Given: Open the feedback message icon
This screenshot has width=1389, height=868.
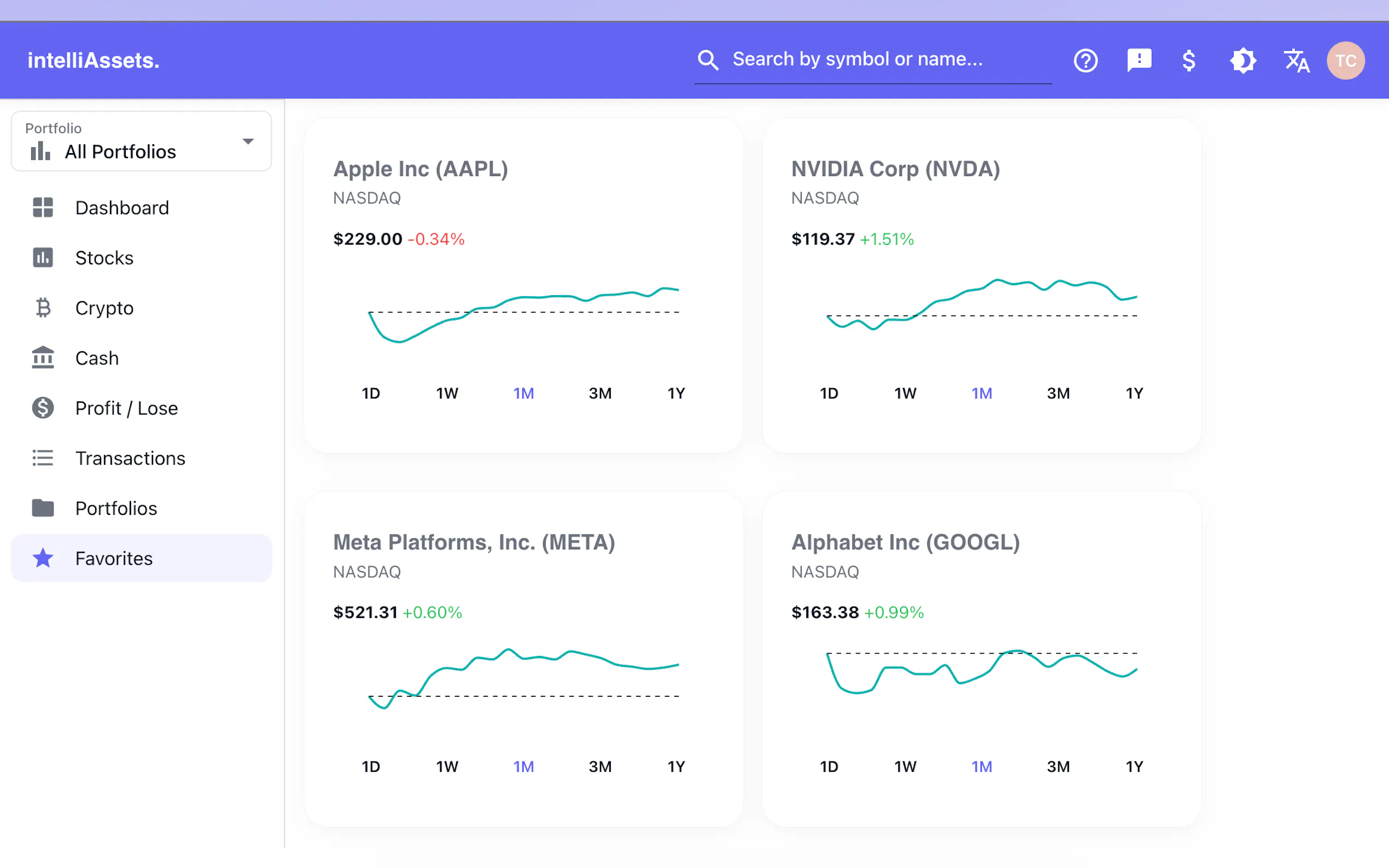Looking at the screenshot, I should (1139, 60).
